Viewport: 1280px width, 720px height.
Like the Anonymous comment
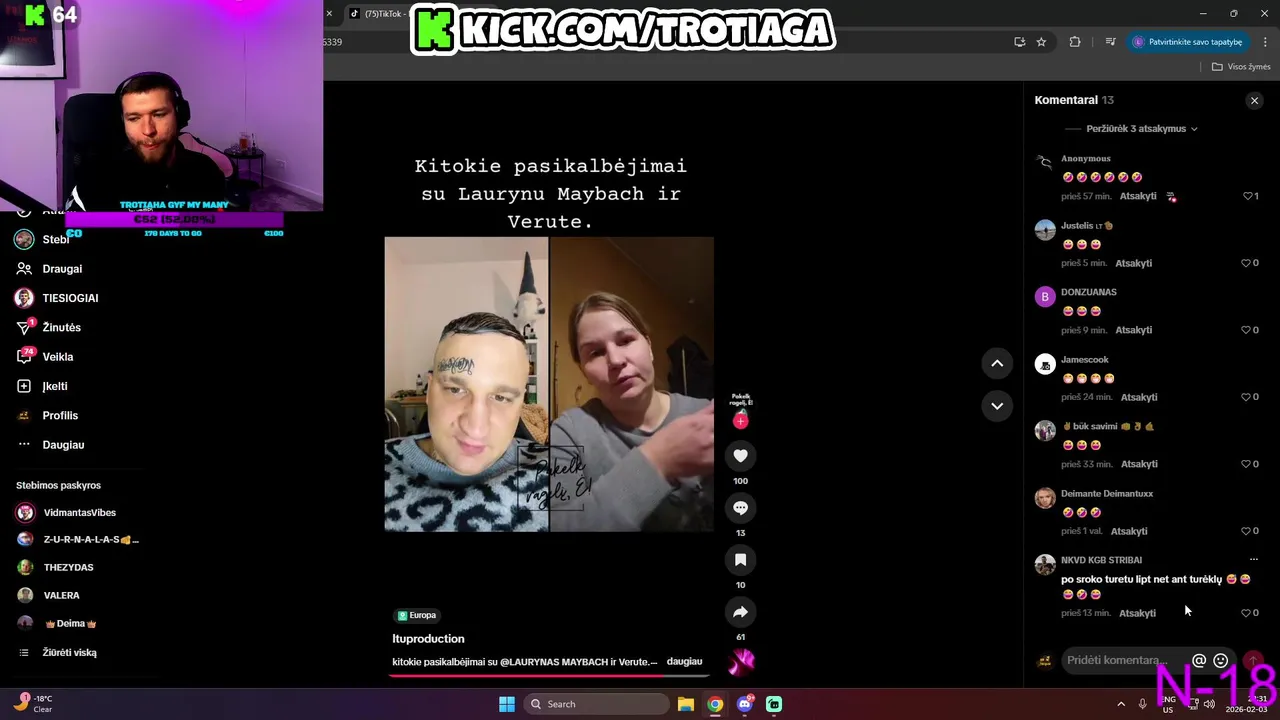coord(1250,196)
